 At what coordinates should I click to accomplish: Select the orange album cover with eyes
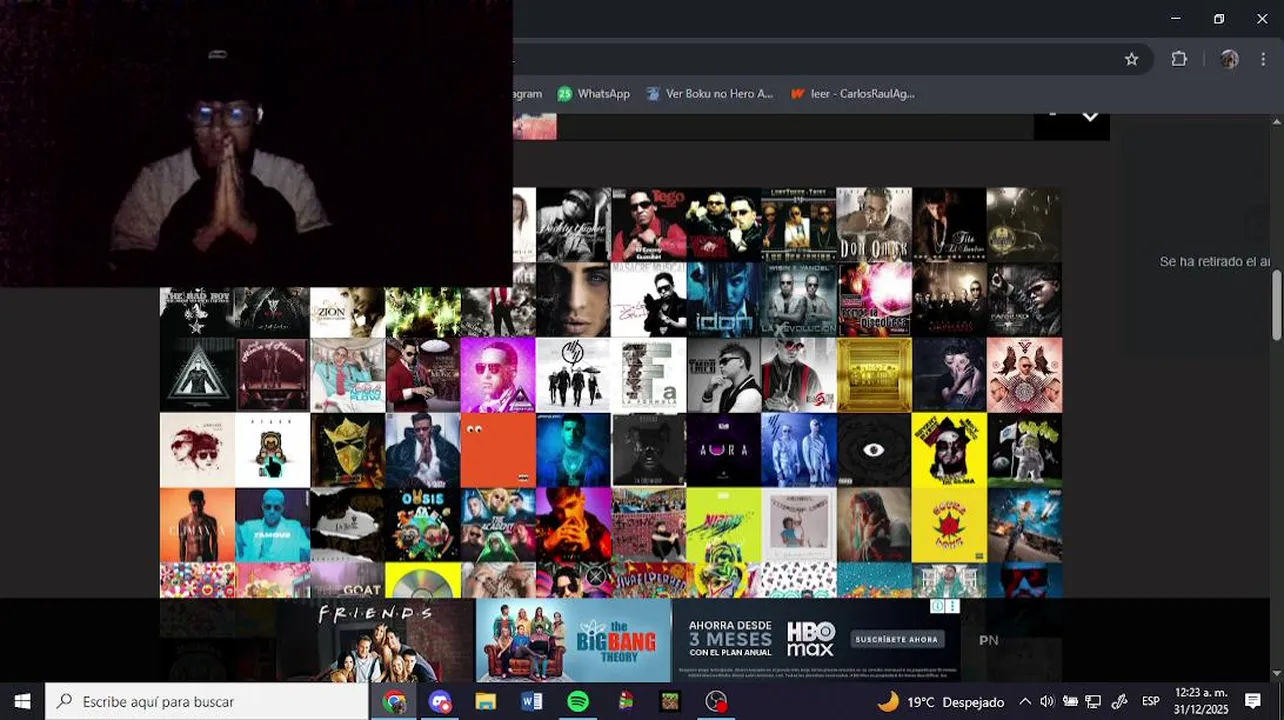pos(498,450)
